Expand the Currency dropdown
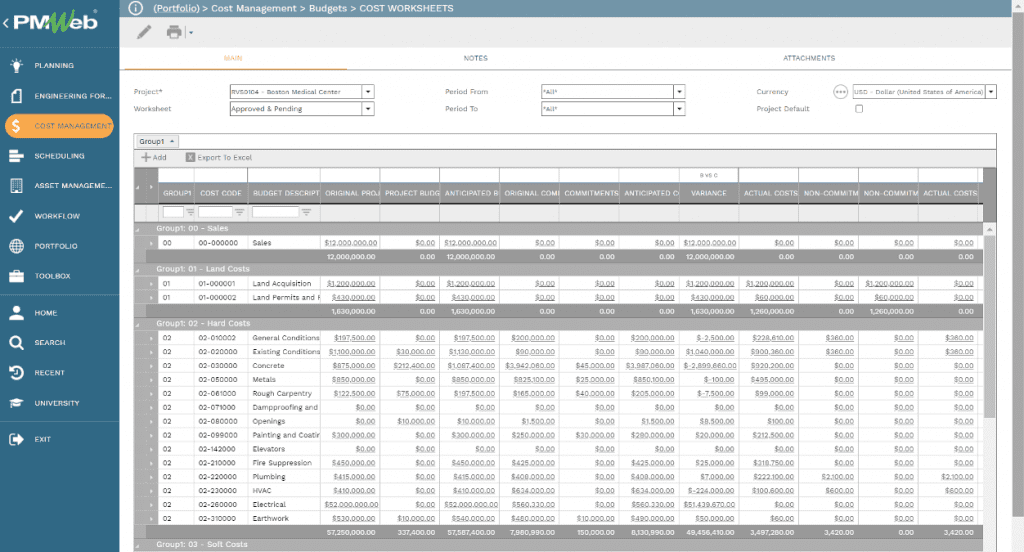 [990, 92]
